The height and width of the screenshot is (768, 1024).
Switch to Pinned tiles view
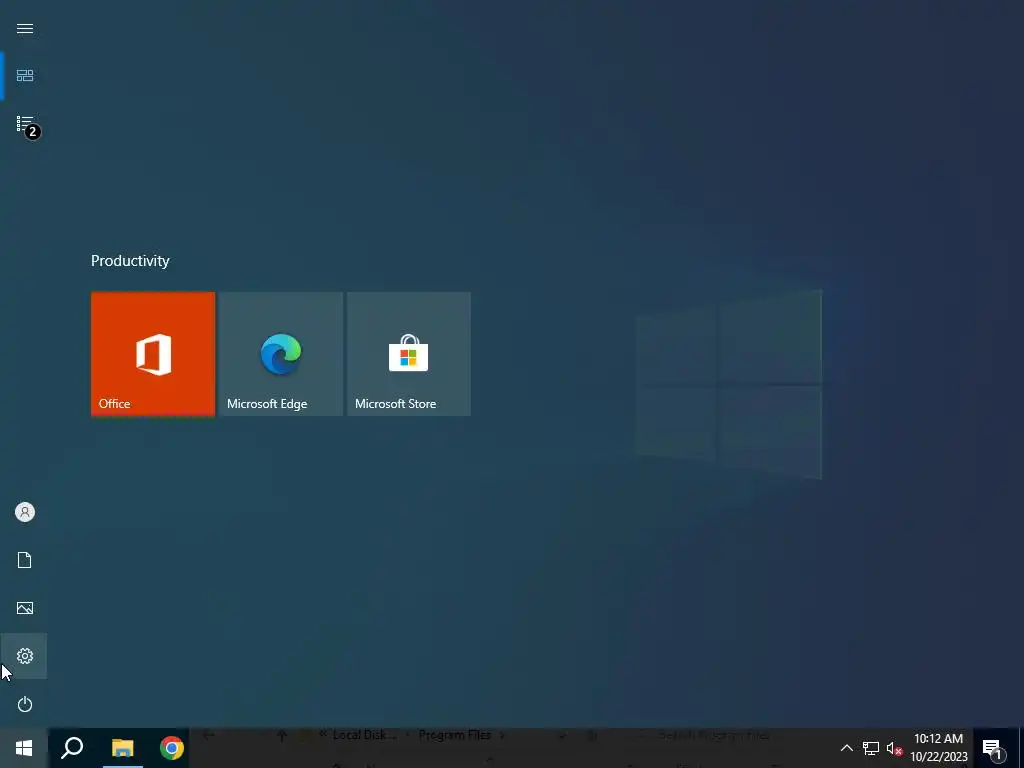pyautogui.click(x=25, y=76)
